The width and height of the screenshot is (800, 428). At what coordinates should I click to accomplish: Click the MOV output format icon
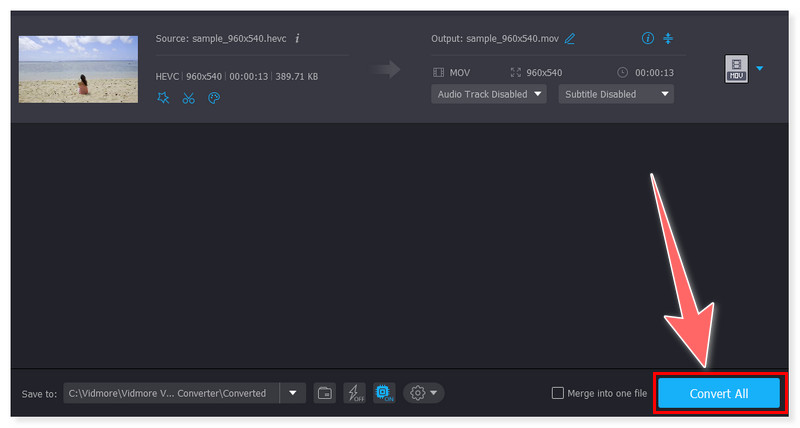[735, 68]
